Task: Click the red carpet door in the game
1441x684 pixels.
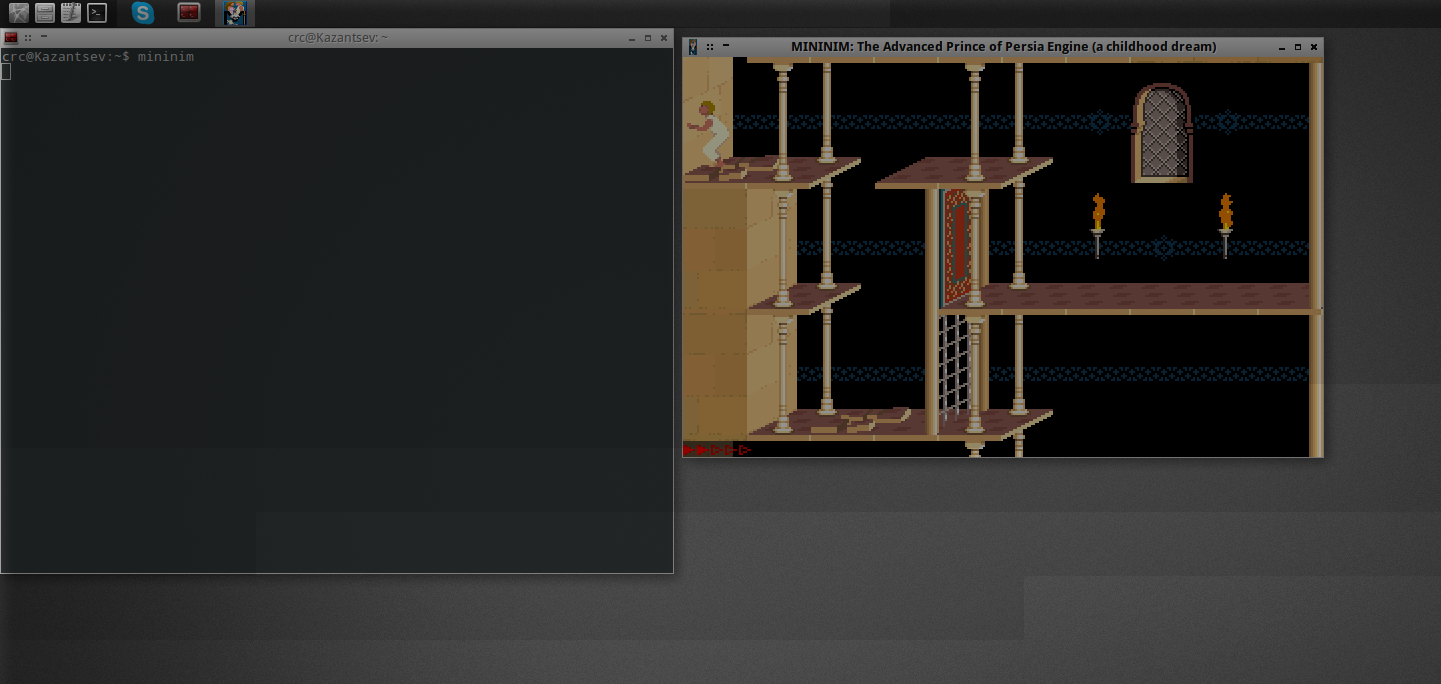Action: click(x=956, y=246)
